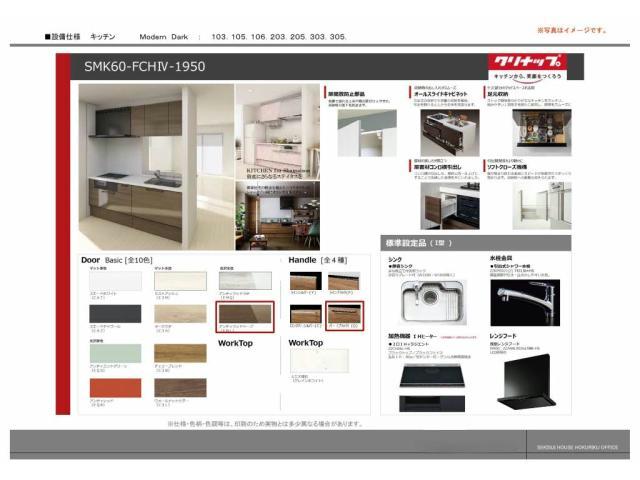
Task: Pick the top-left handle style thumbnail
Action: click(306, 282)
